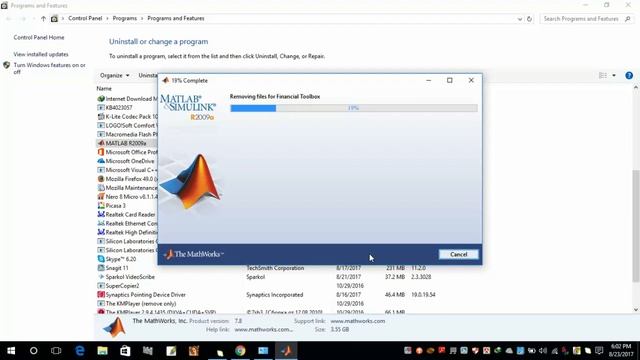
Task: Sort by the Name column header
Action: (x=104, y=88)
